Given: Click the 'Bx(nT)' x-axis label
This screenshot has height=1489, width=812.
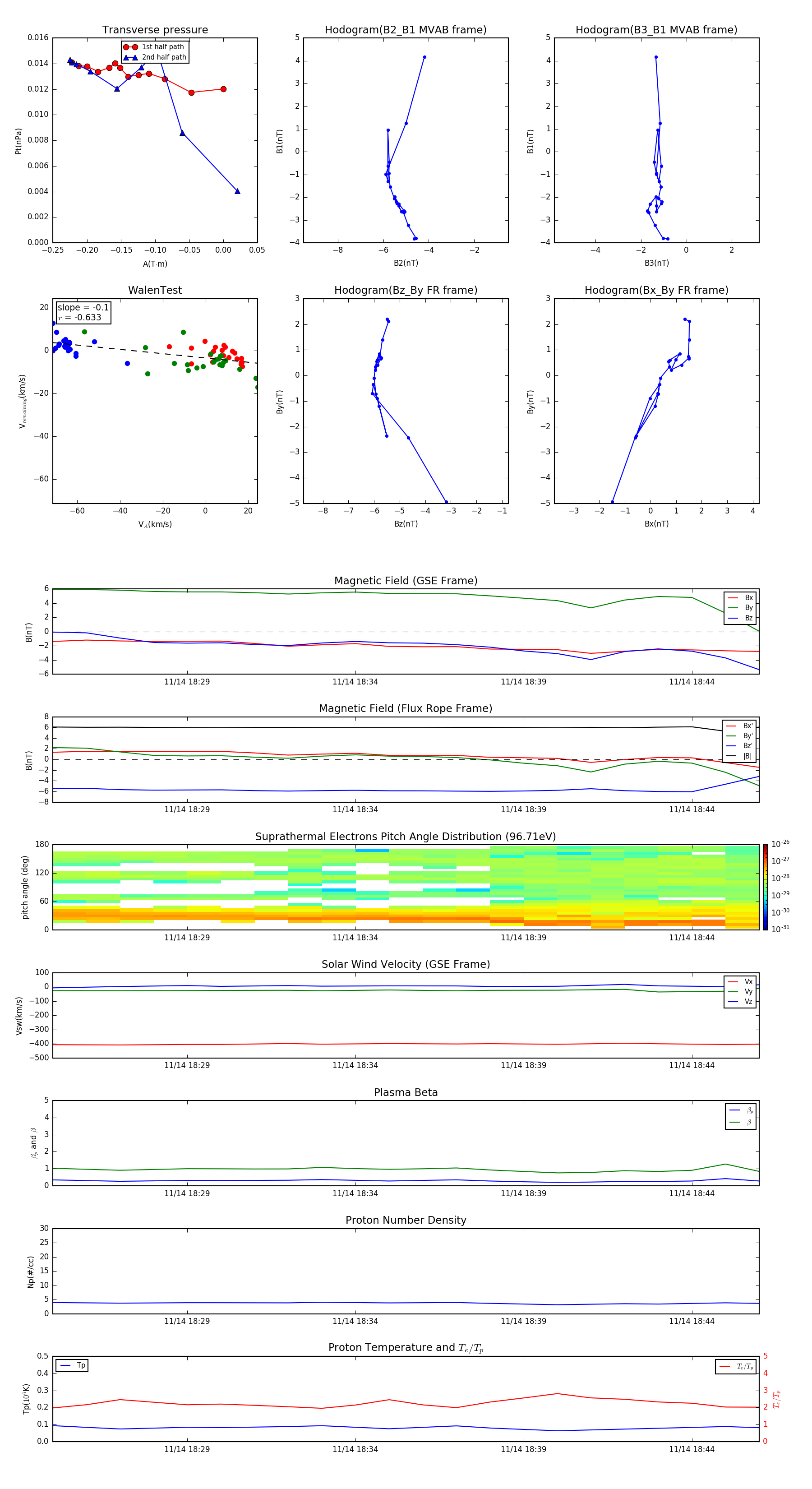Looking at the screenshot, I should [656, 524].
